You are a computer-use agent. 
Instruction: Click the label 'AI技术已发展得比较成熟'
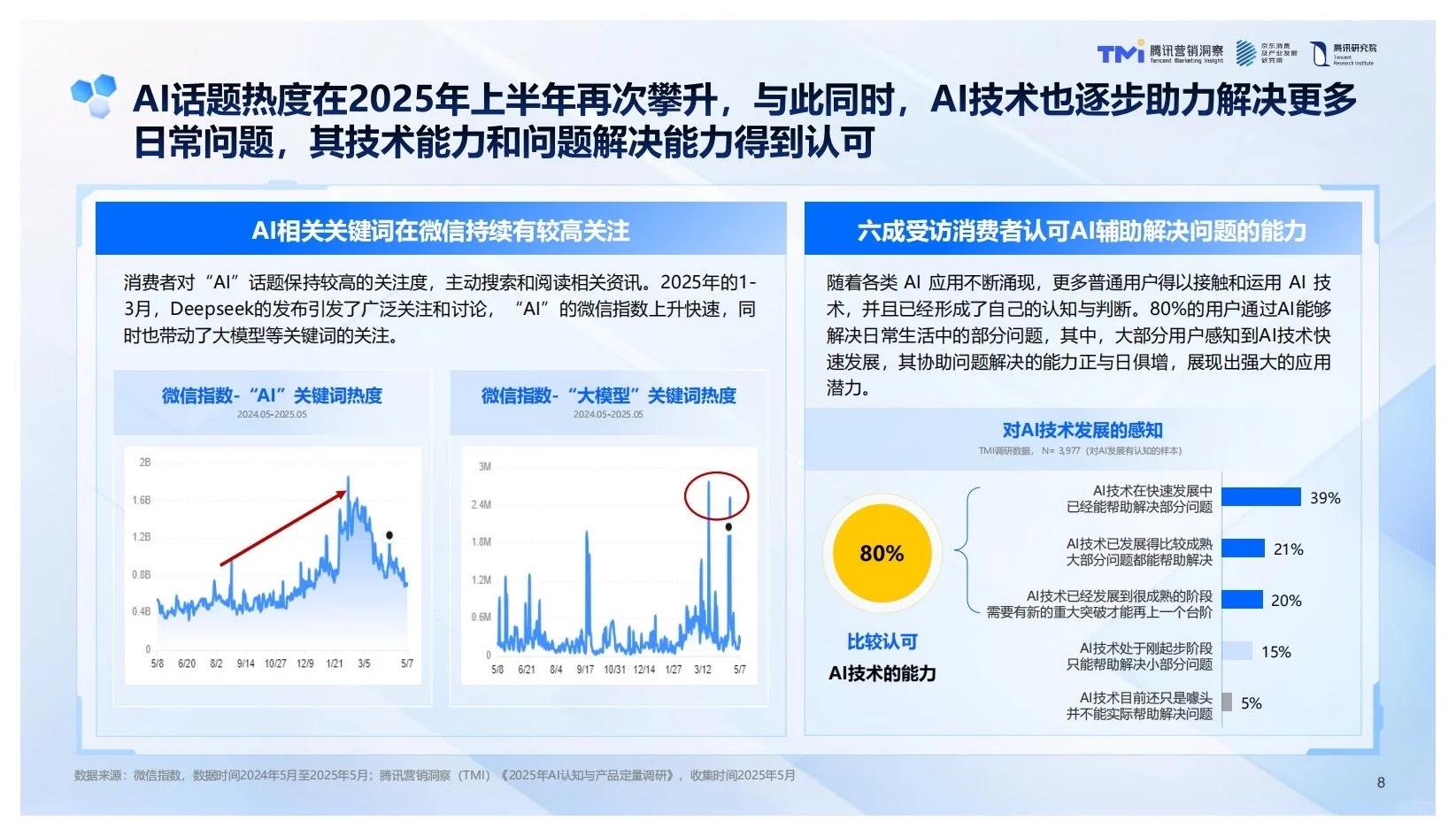click(1139, 543)
